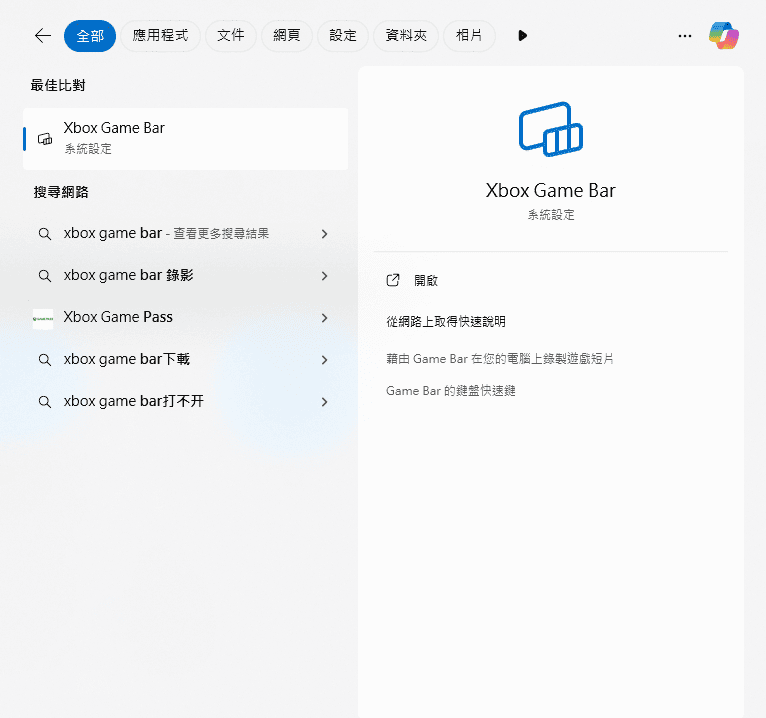The height and width of the screenshot is (718, 766).
Task: Click 開啟 to open Xbox Game Bar
Action: (426, 280)
